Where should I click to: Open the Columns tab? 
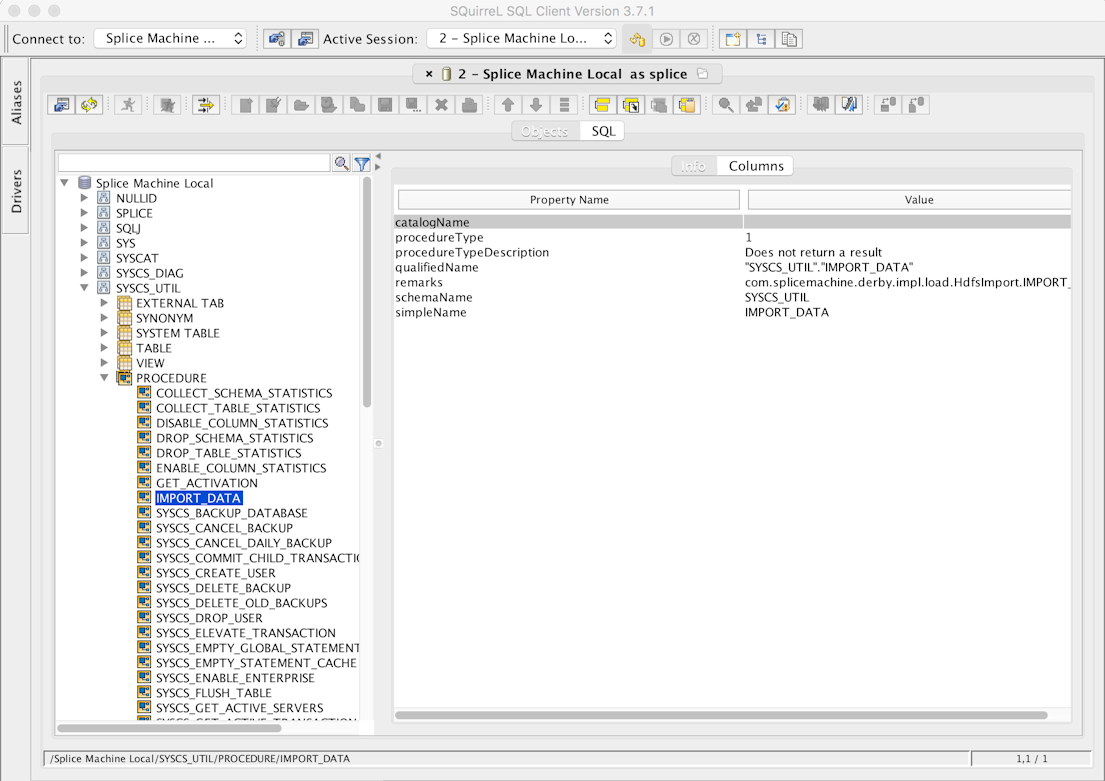755,166
